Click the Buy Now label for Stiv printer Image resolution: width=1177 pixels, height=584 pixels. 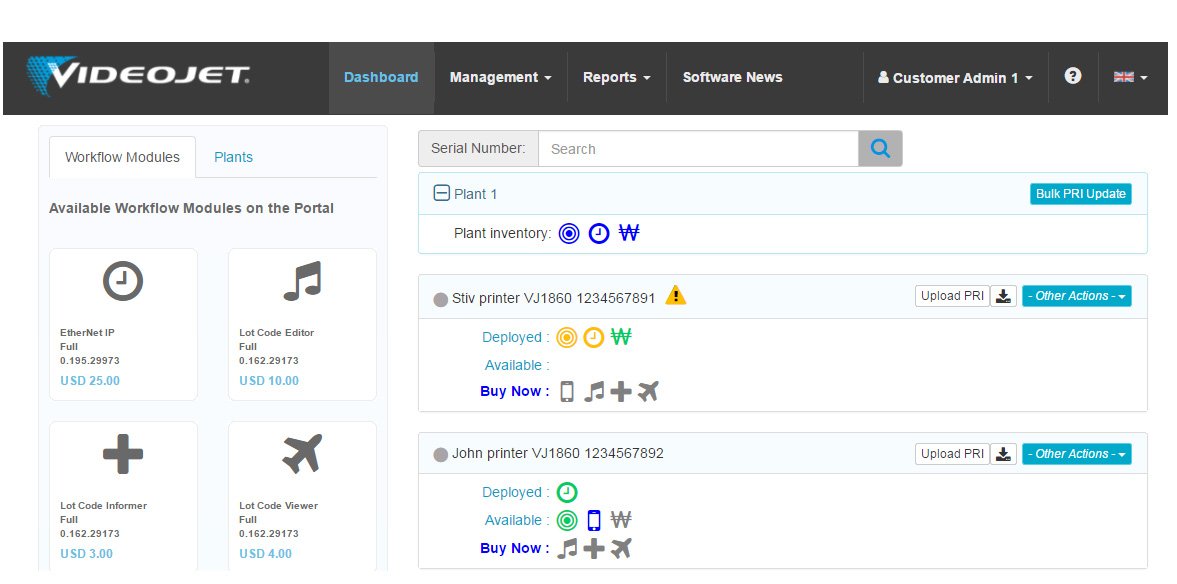(514, 392)
